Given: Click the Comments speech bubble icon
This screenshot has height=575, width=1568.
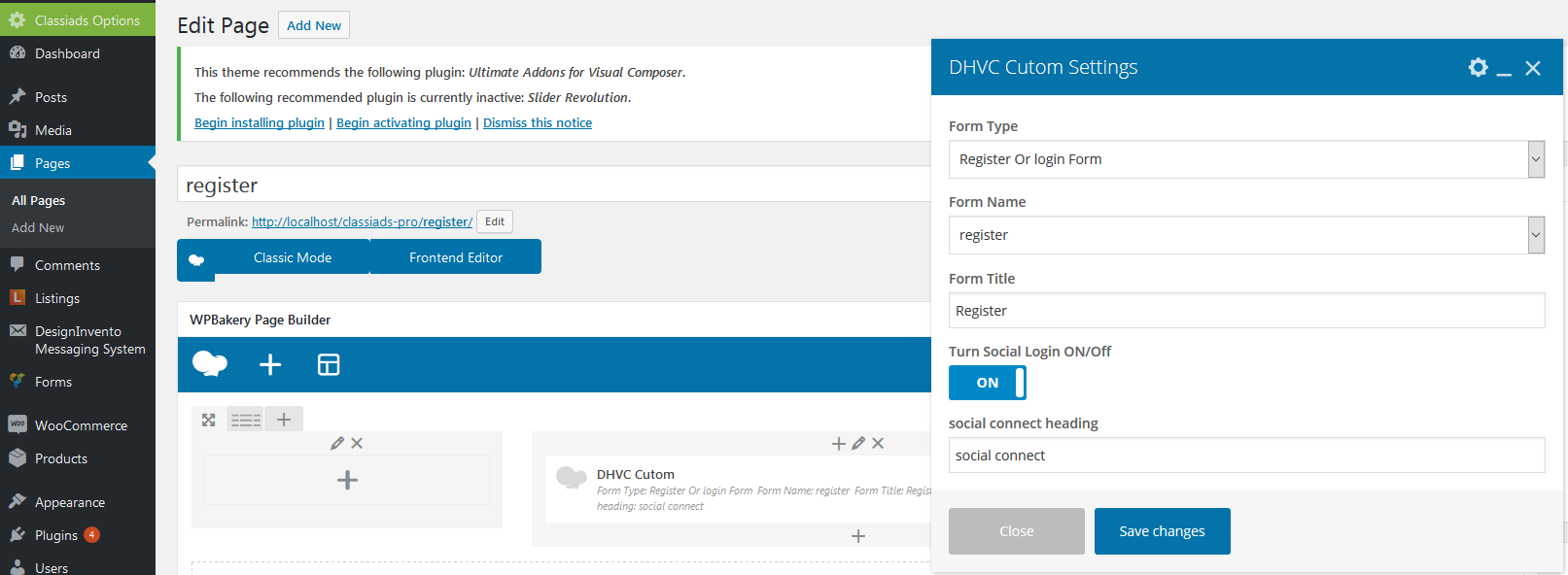Looking at the screenshot, I should click(x=17, y=264).
